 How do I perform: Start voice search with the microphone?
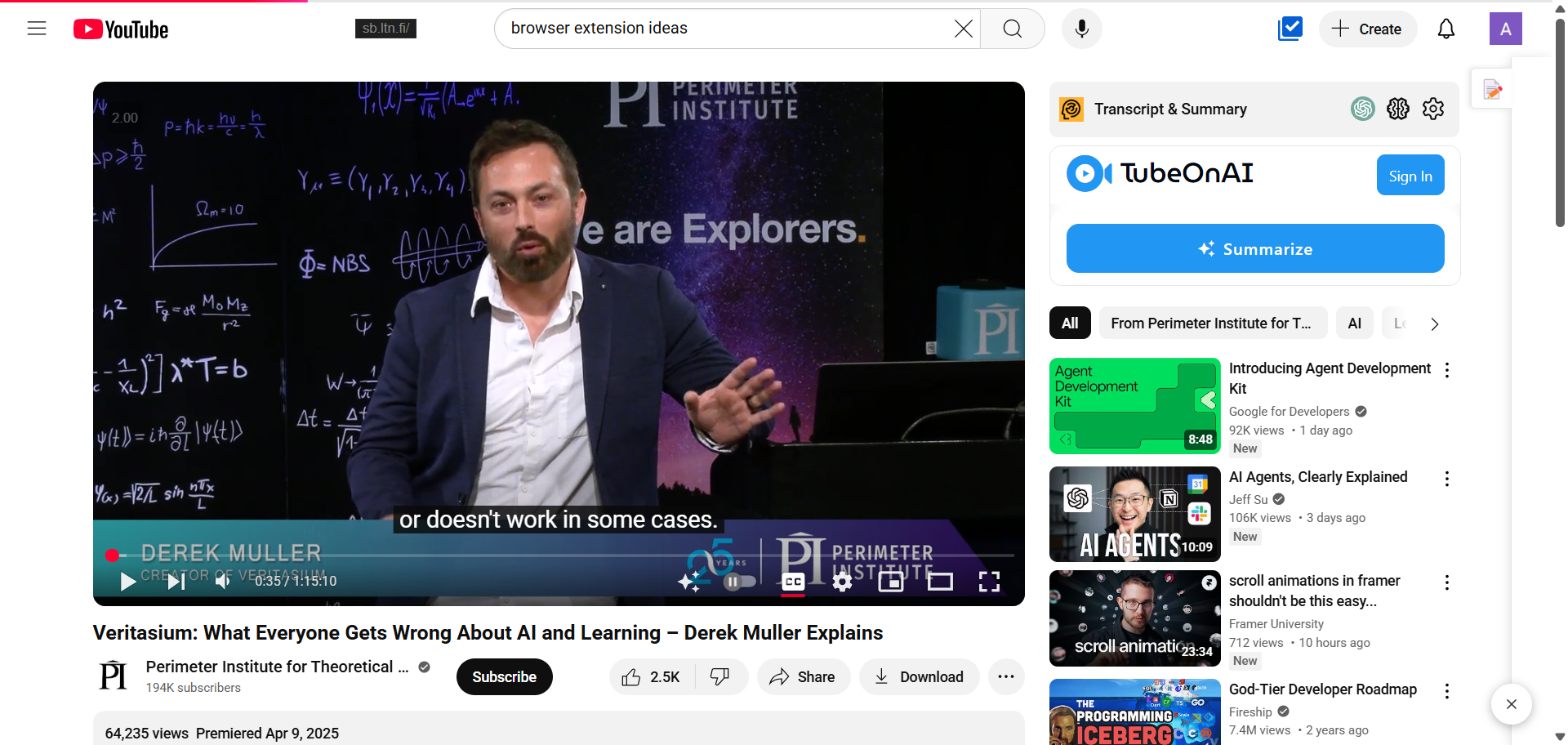click(1082, 29)
